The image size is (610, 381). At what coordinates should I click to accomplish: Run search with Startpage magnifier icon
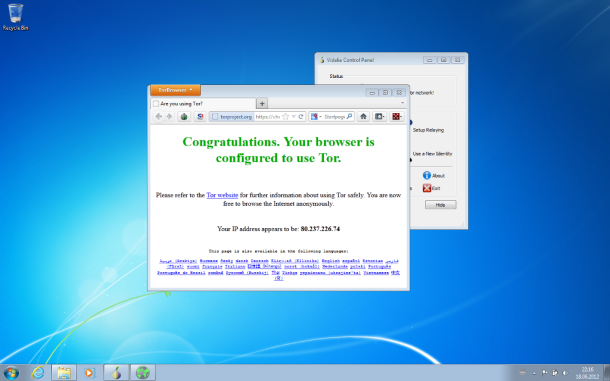[x=349, y=116]
